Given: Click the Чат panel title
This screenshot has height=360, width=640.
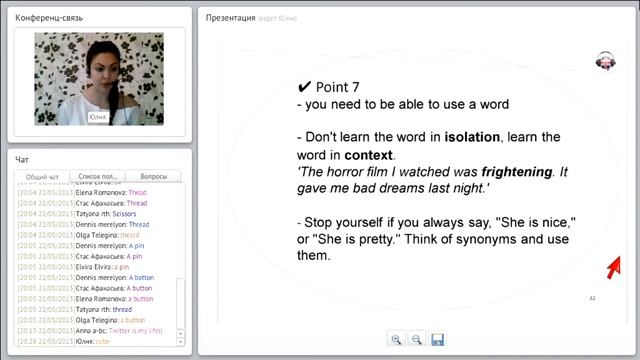Looking at the screenshot, I should 22,160.
